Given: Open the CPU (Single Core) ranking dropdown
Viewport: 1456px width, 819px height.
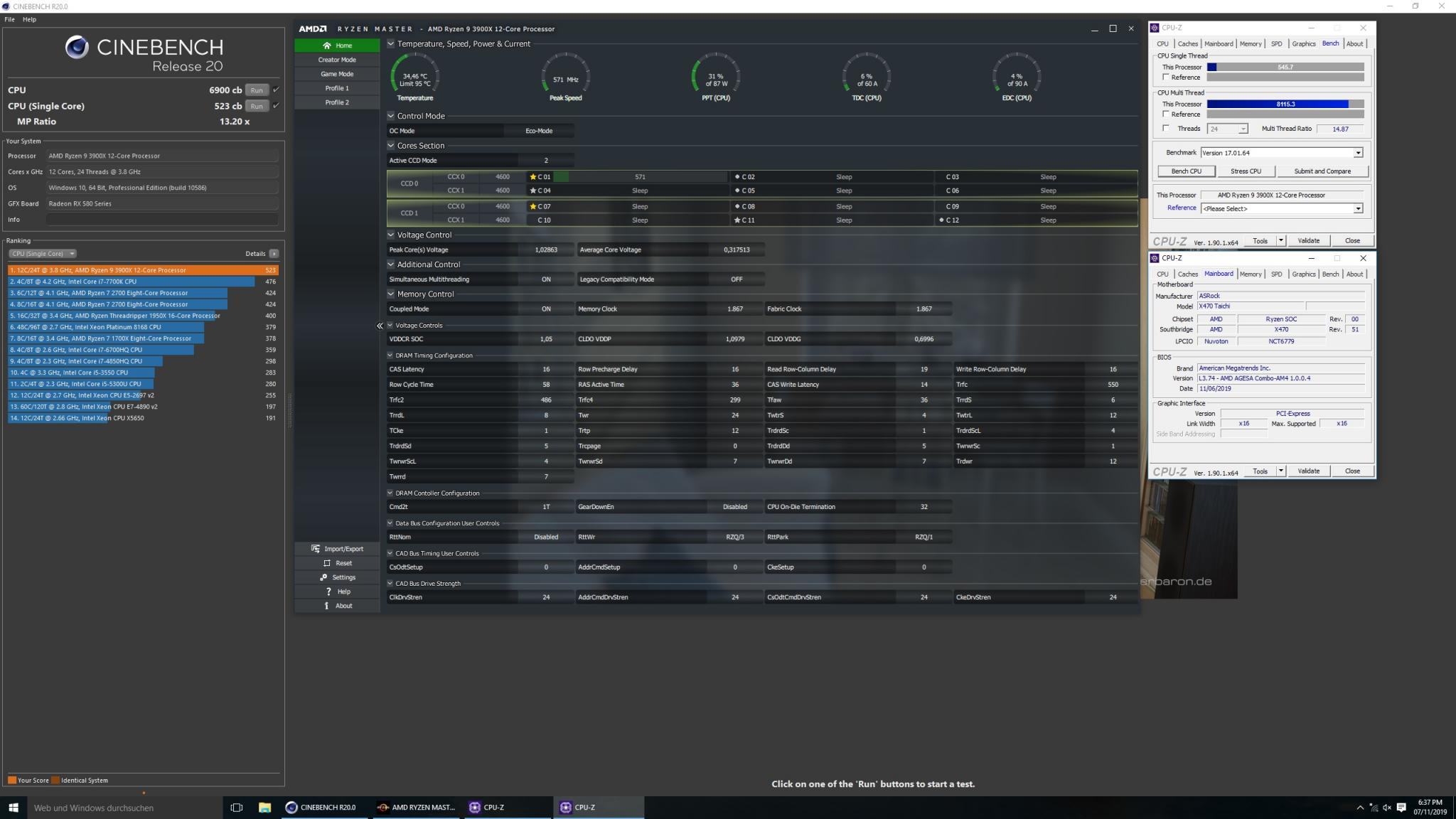Looking at the screenshot, I should (43, 254).
